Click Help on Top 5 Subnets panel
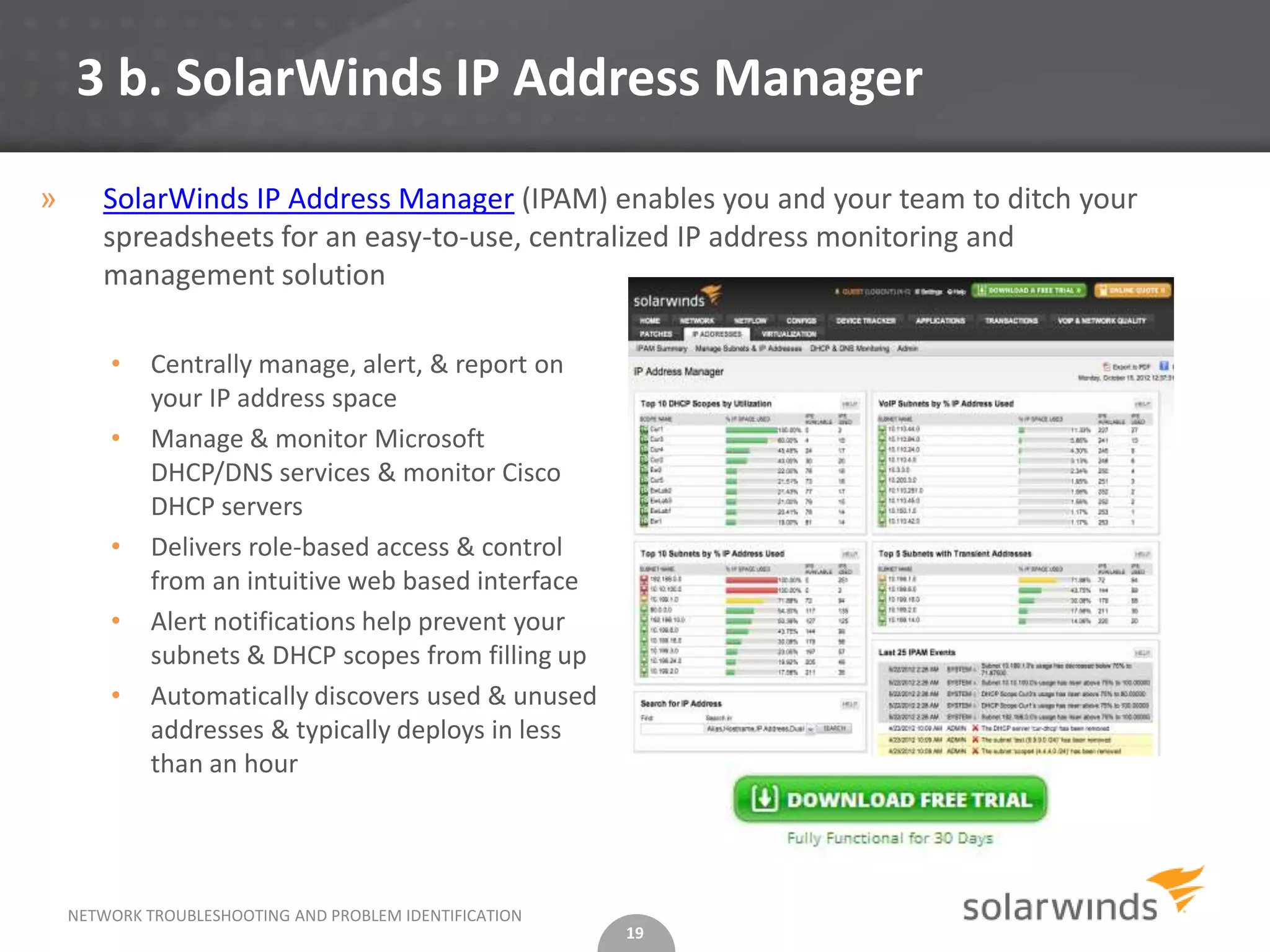This screenshot has width=1270, height=952. pos(1142,554)
